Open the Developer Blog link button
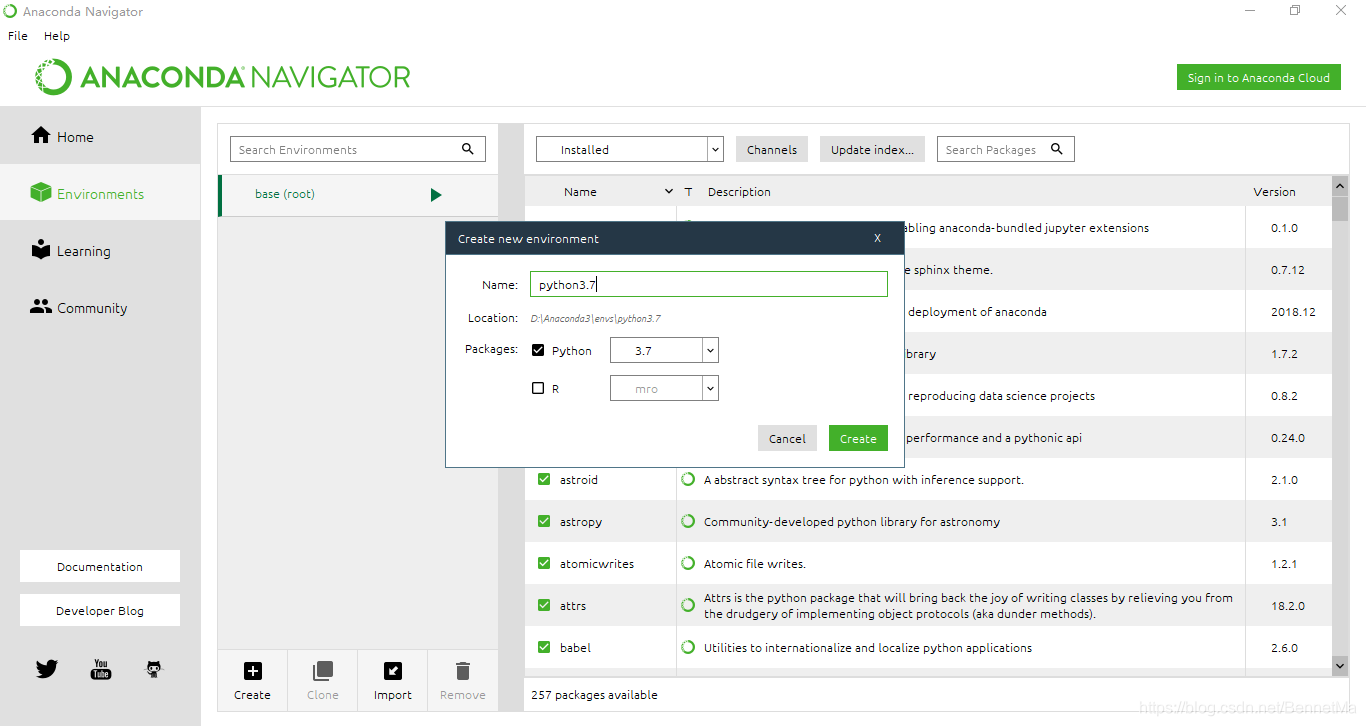 [100, 610]
